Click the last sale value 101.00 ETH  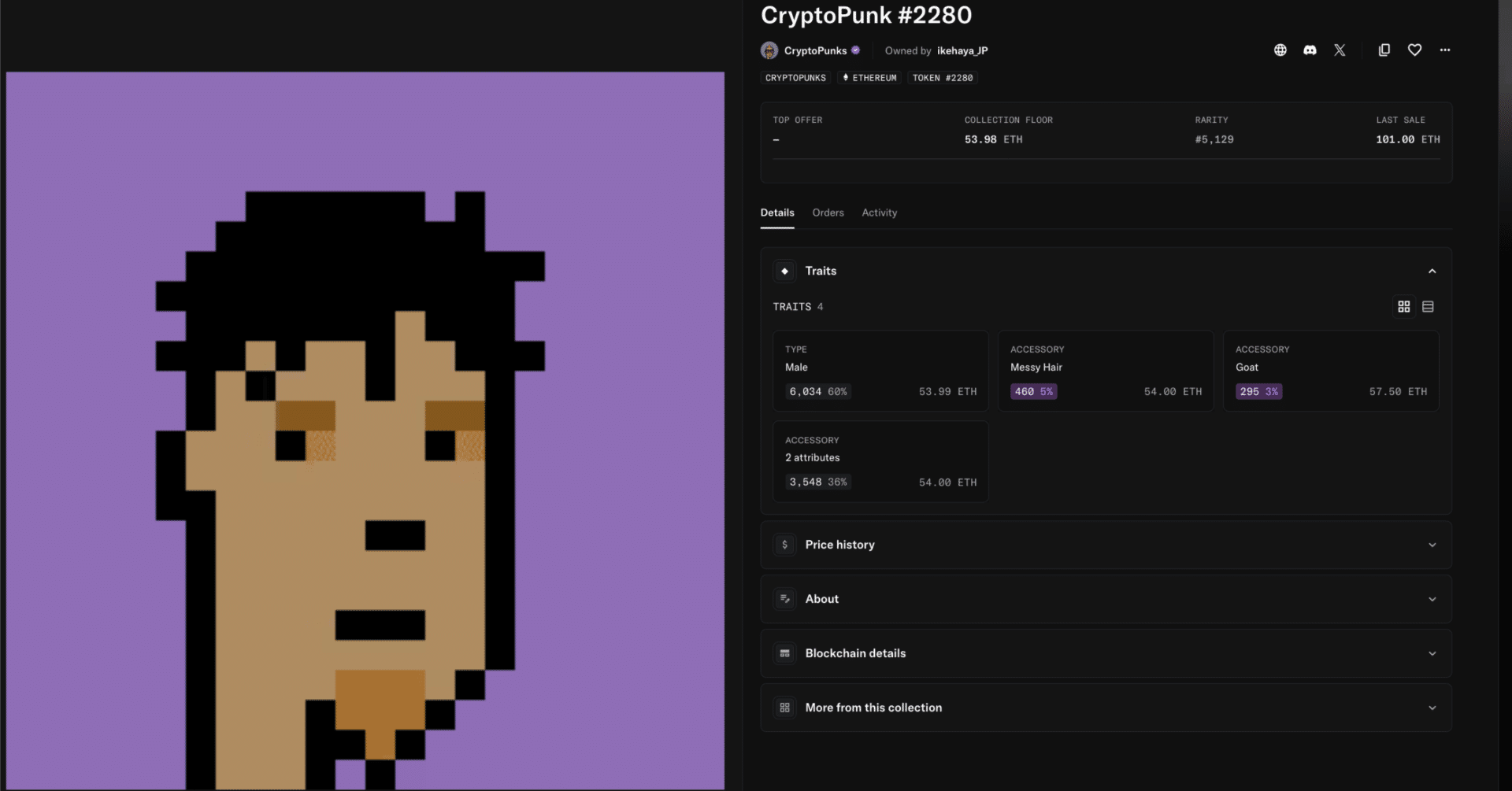(x=1408, y=139)
